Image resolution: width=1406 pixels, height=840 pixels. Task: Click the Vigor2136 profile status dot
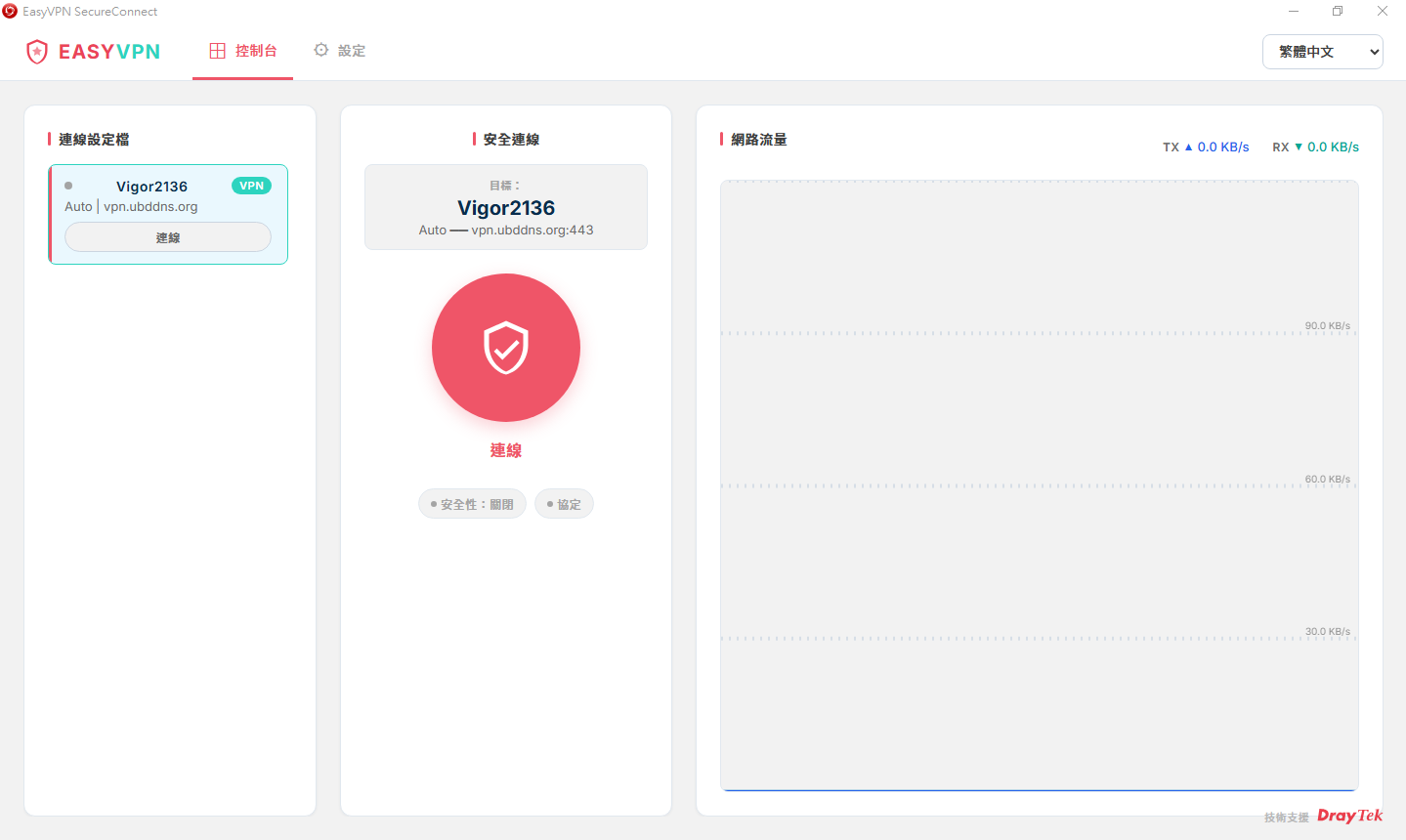[x=68, y=186]
